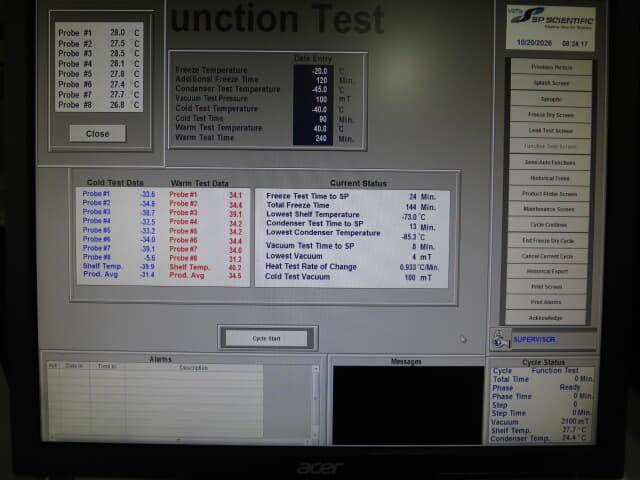Edit the Cold Test Time field
The height and width of the screenshot is (480, 640).
pyautogui.click(x=313, y=119)
